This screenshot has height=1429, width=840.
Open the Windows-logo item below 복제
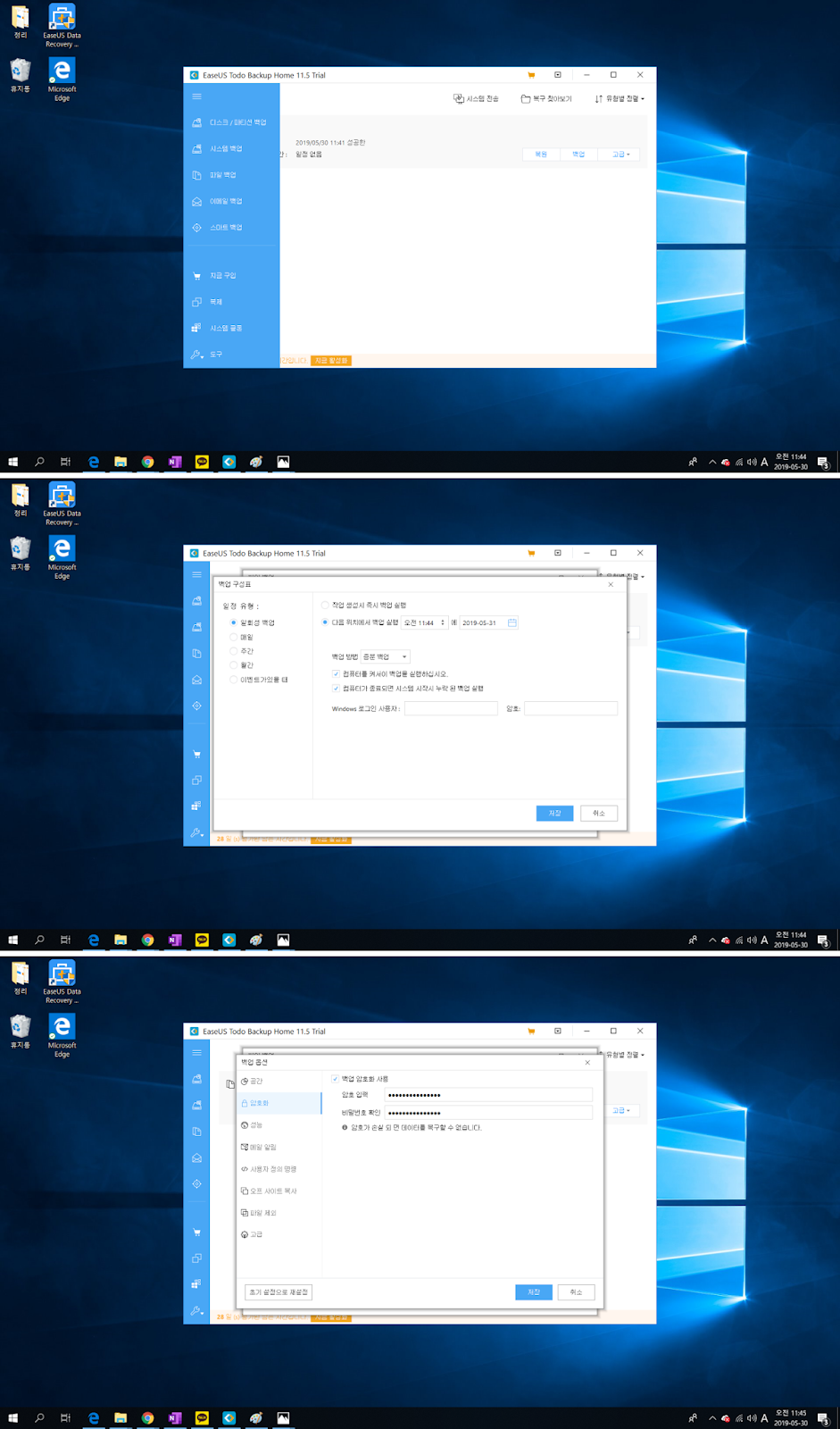pos(218,328)
